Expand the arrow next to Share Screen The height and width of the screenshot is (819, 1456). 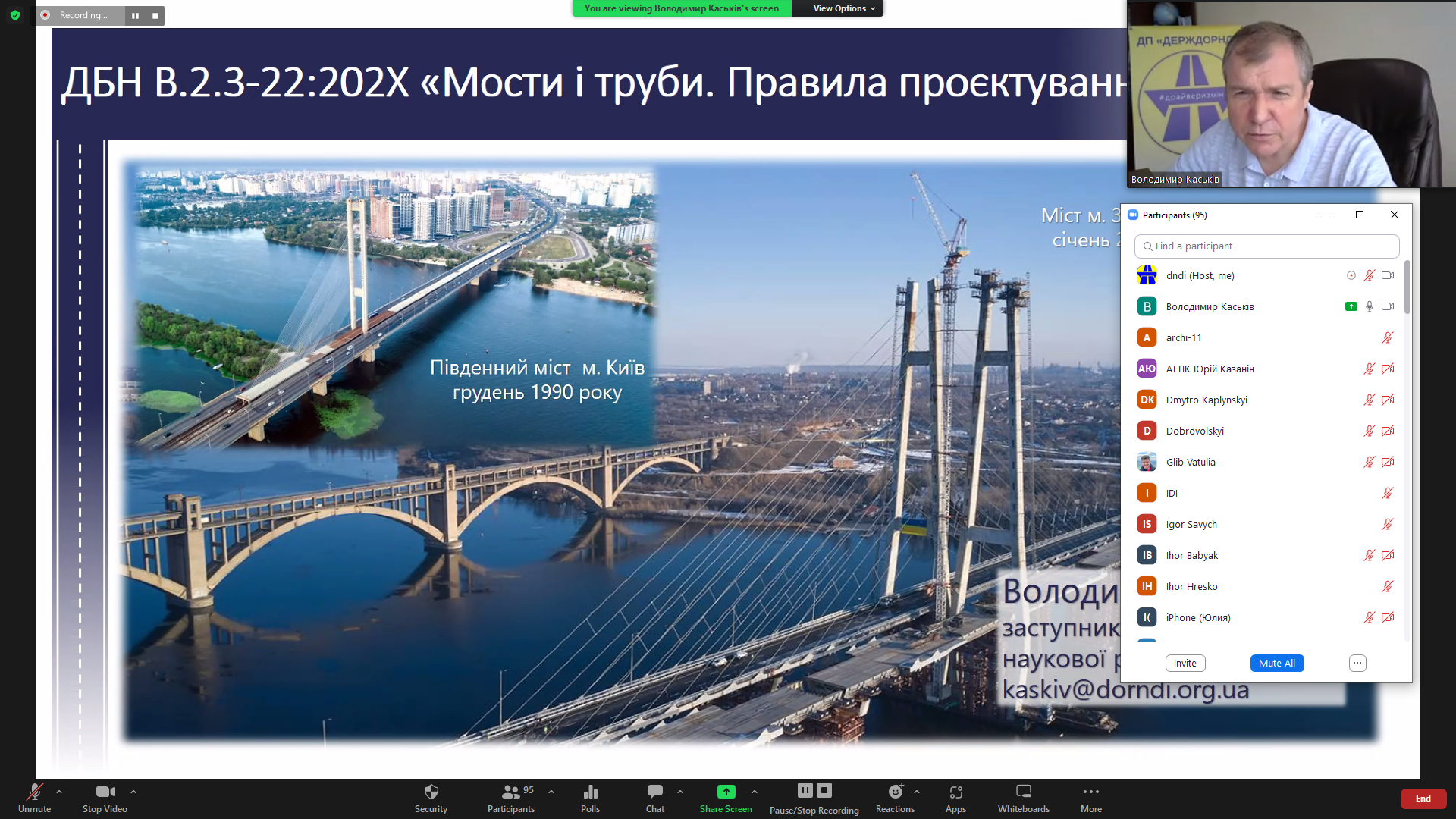pos(755,792)
